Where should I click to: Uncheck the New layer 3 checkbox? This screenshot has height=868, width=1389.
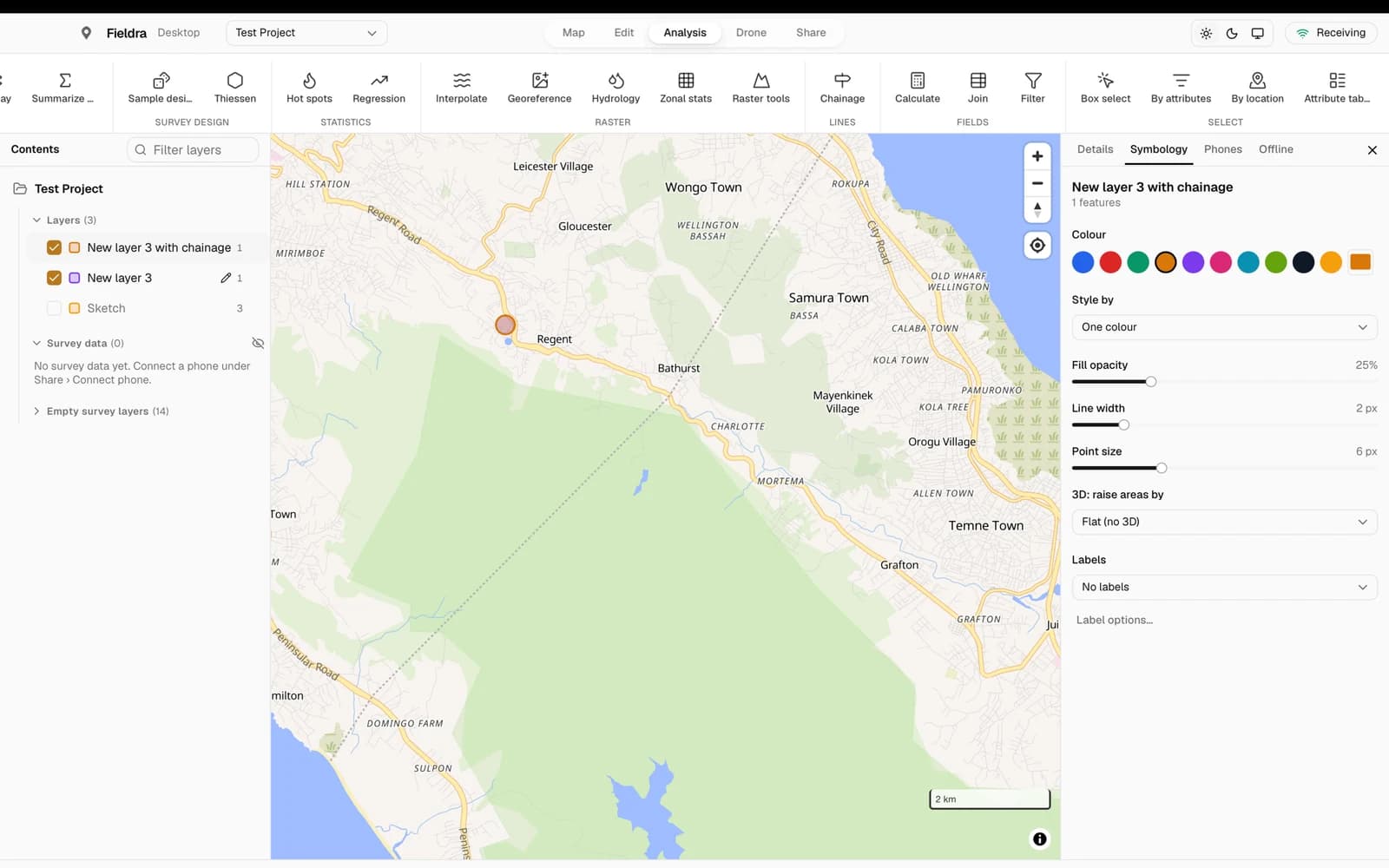54,278
